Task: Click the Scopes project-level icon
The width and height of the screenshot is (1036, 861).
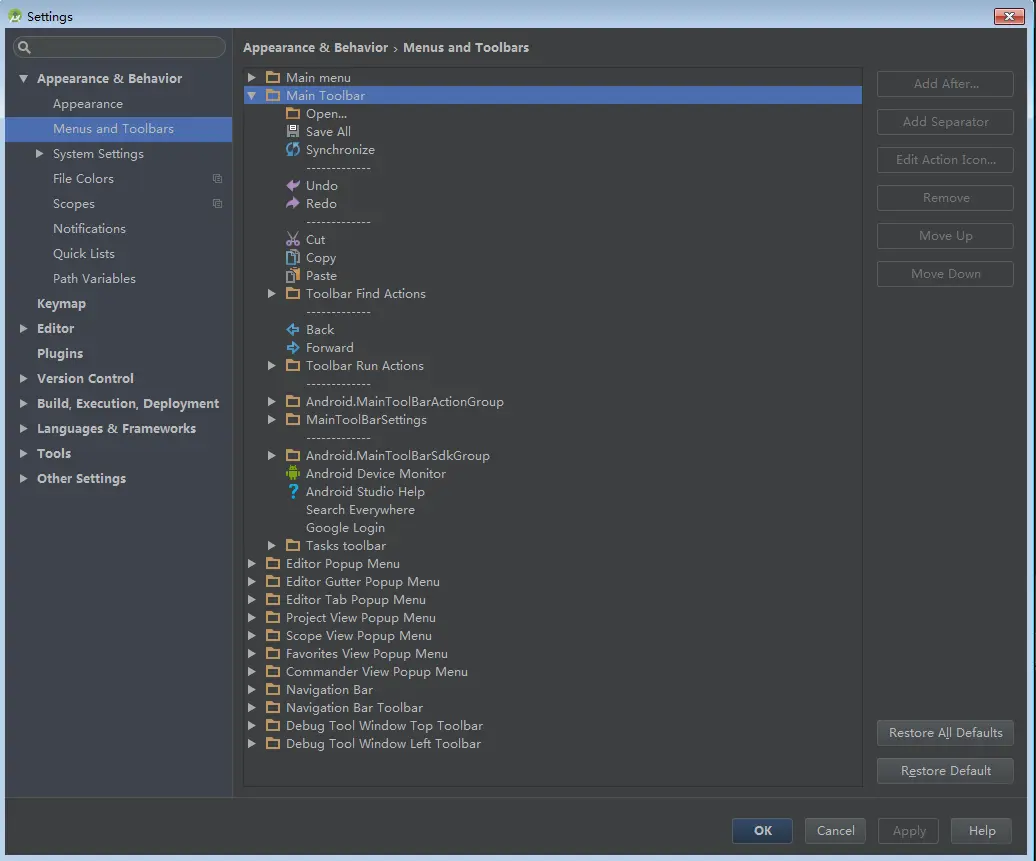Action: click(x=217, y=204)
